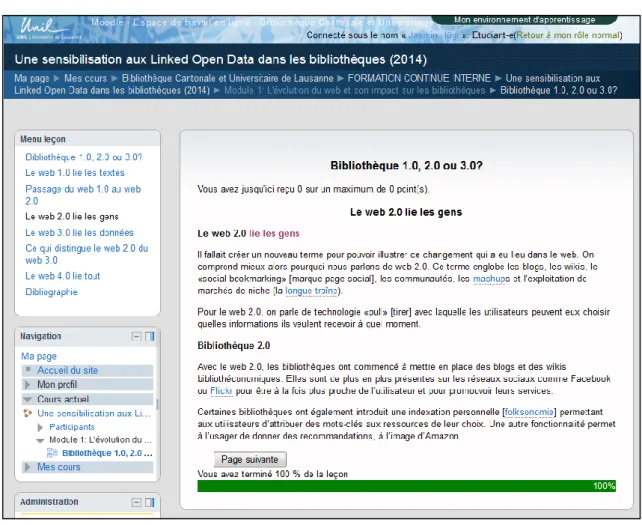This screenshot has height=525, width=642.
Task: Click the Page suivante button
Action: 250,459
